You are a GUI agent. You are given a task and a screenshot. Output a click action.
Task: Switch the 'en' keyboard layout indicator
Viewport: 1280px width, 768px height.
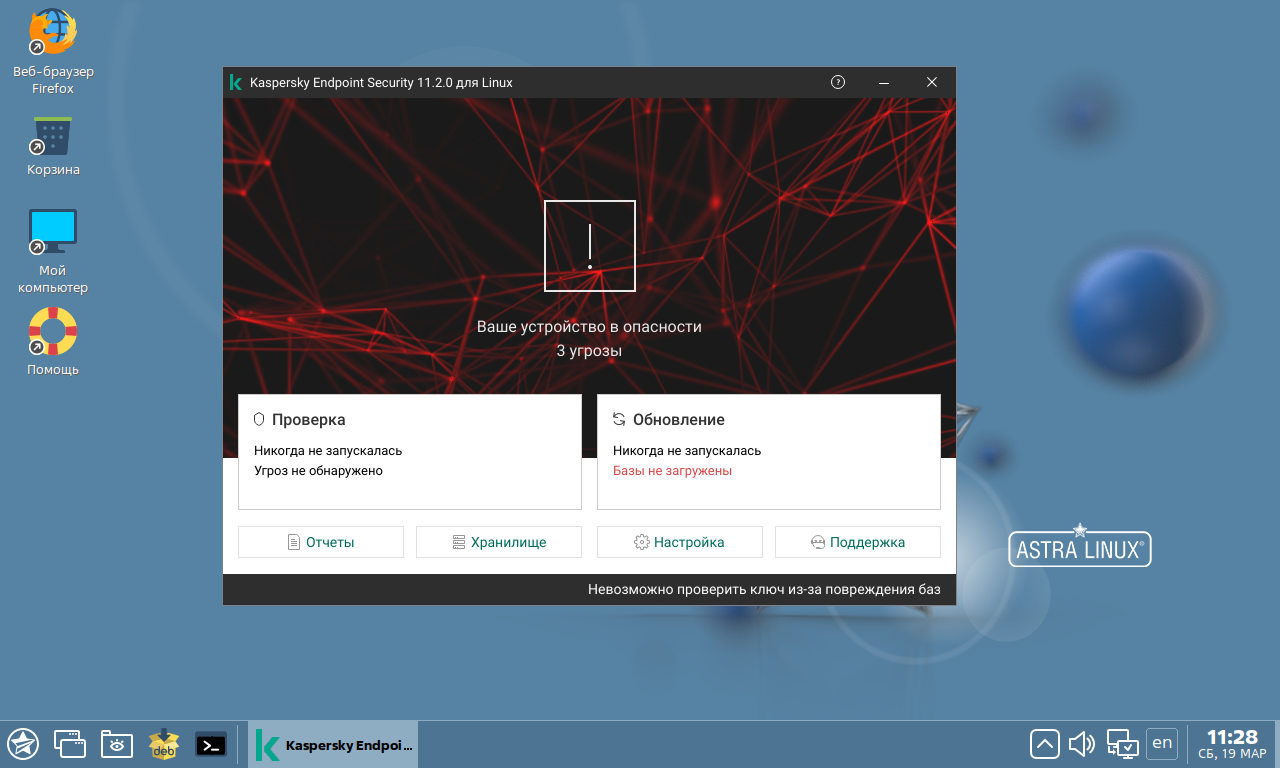1162,743
